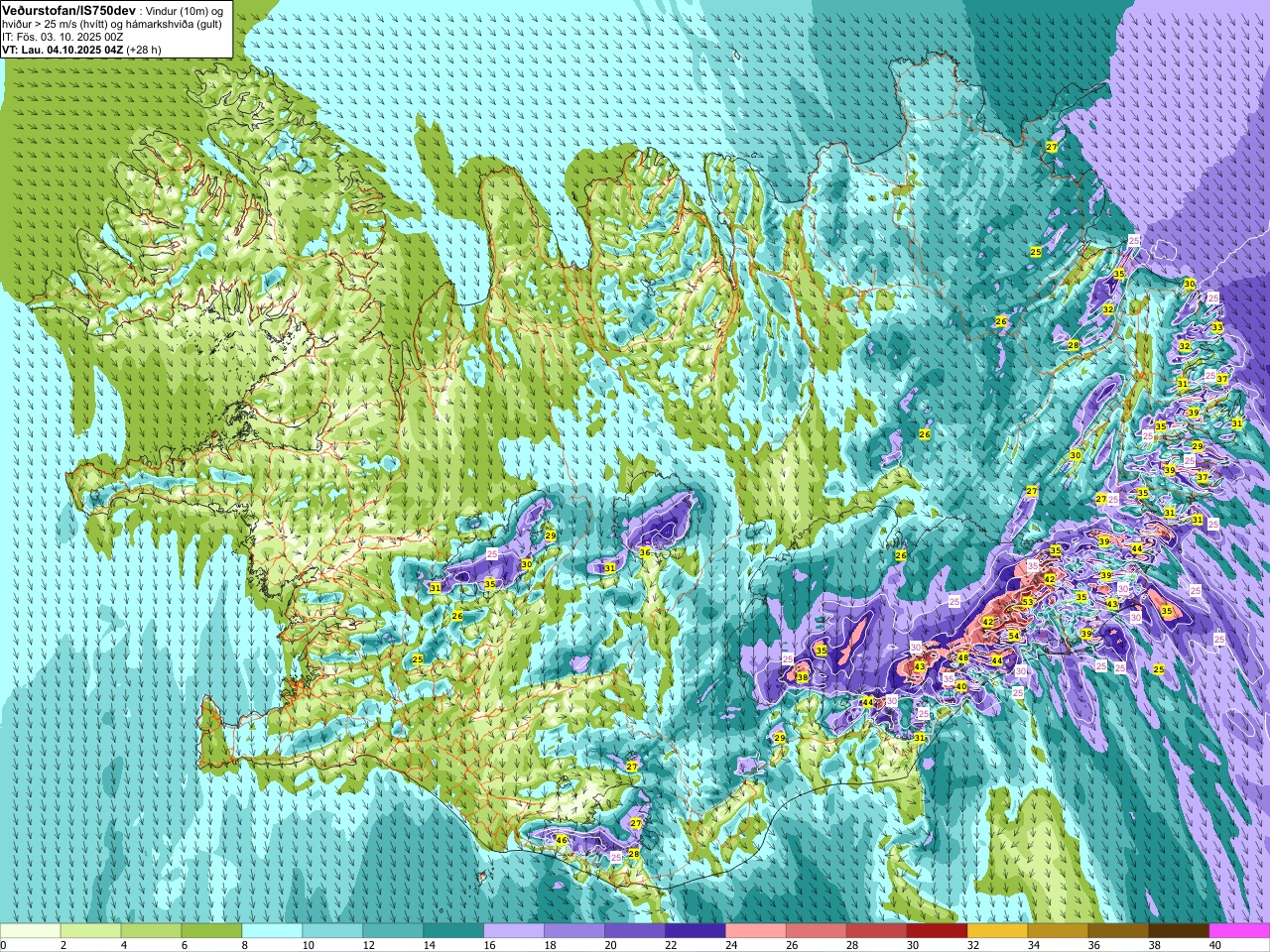Select the dark green 6–8 legend swatch
The height and width of the screenshot is (952, 1270).
pos(212,931)
